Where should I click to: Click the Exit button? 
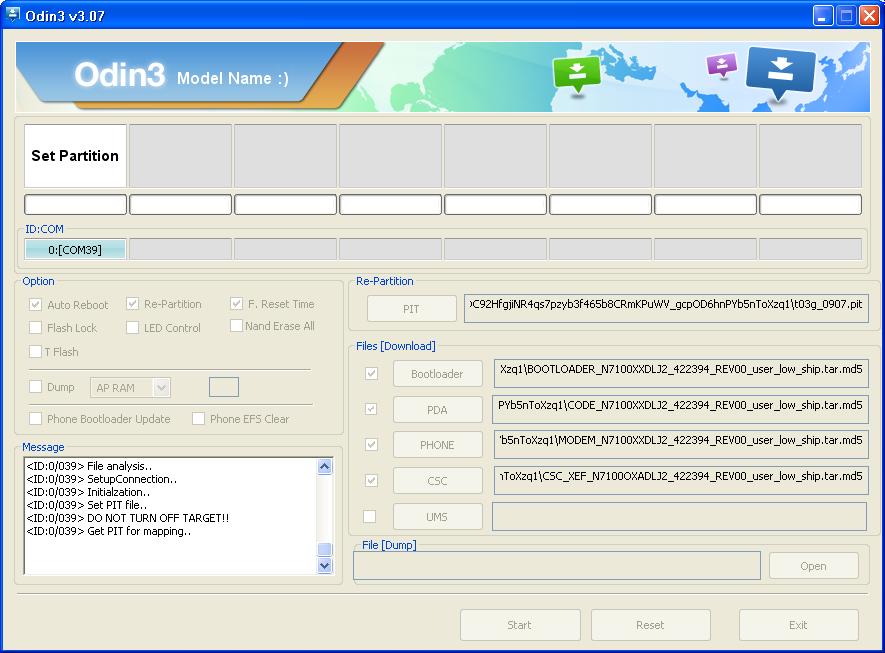coord(799,625)
